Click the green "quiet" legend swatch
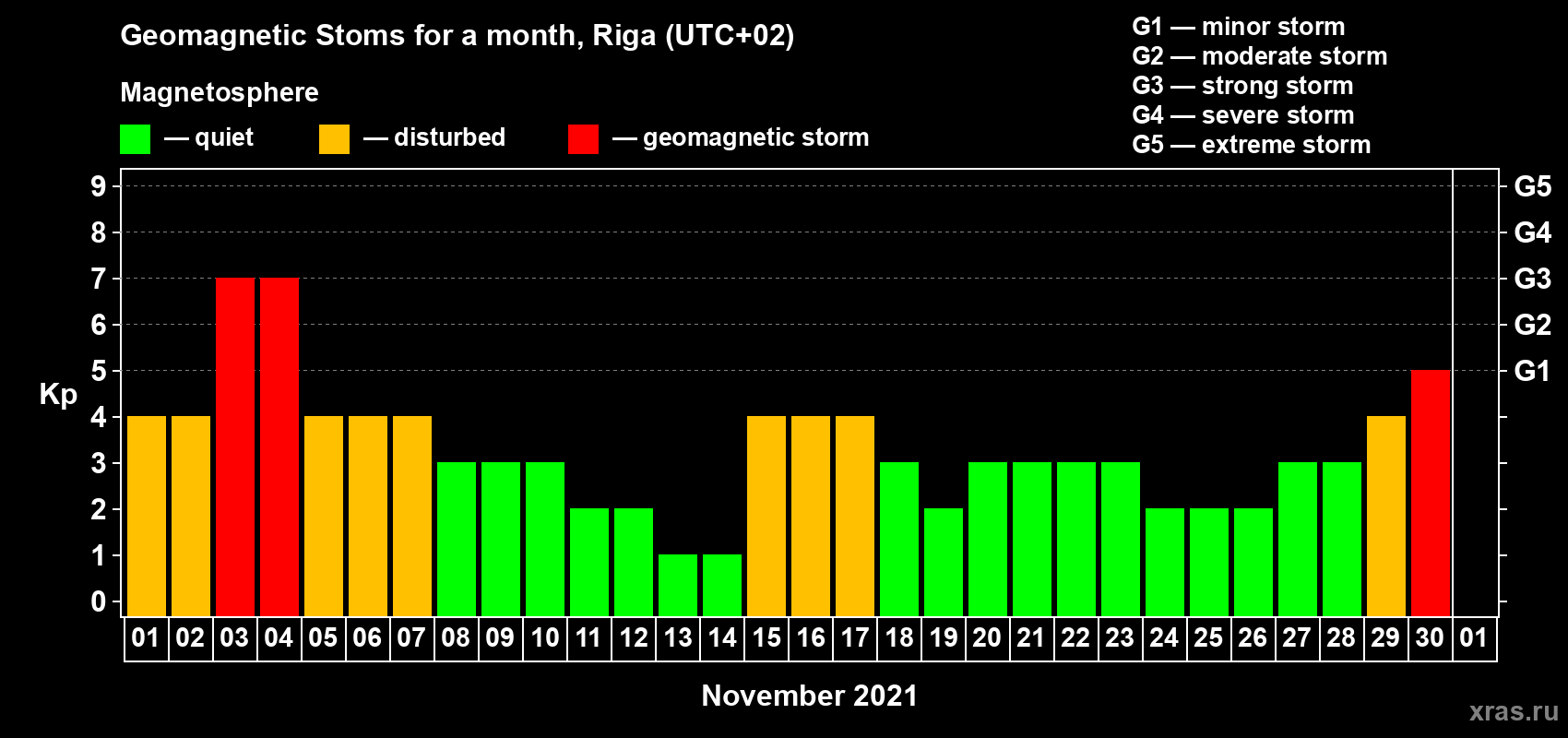The height and width of the screenshot is (738, 1568). click(135, 139)
